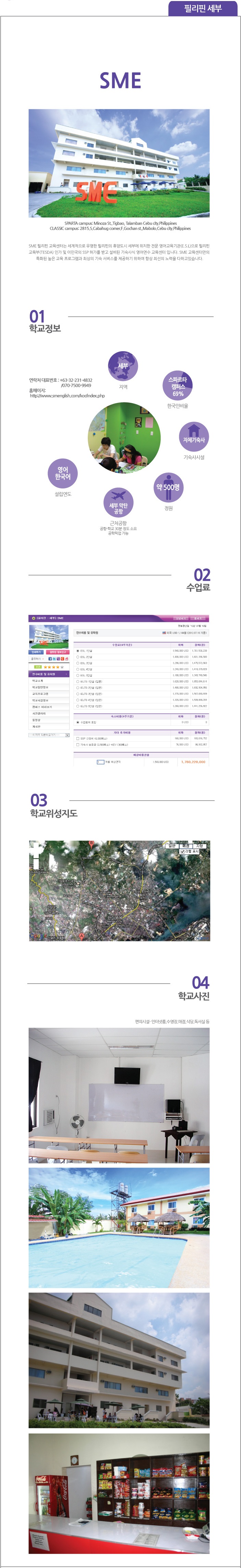Image resolution: width=241 pixels, height=1568 pixels.
Task: Click the 스파르타 캠퍼스 69% pie icon
Action: (x=178, y=385)
